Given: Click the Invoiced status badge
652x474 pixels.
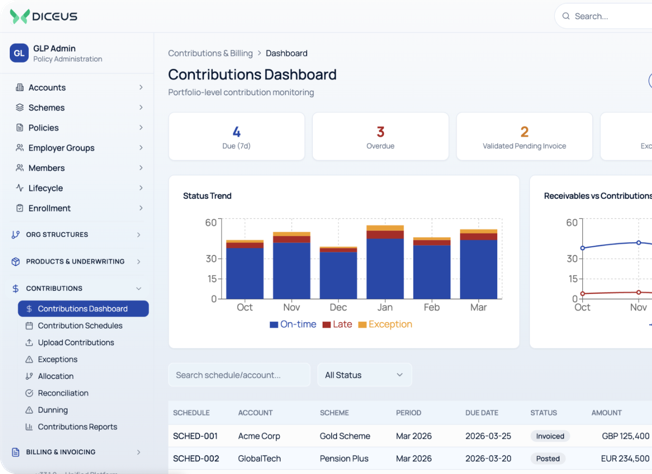Looking at the screenshot, I should [550, 436].
